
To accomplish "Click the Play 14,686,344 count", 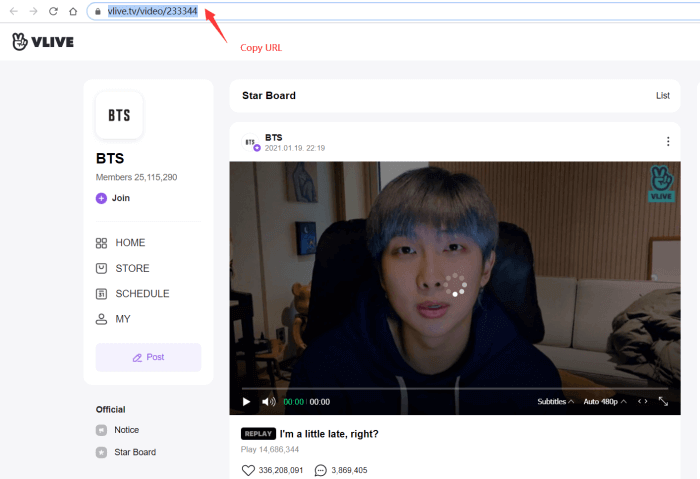I will (270, 450).
